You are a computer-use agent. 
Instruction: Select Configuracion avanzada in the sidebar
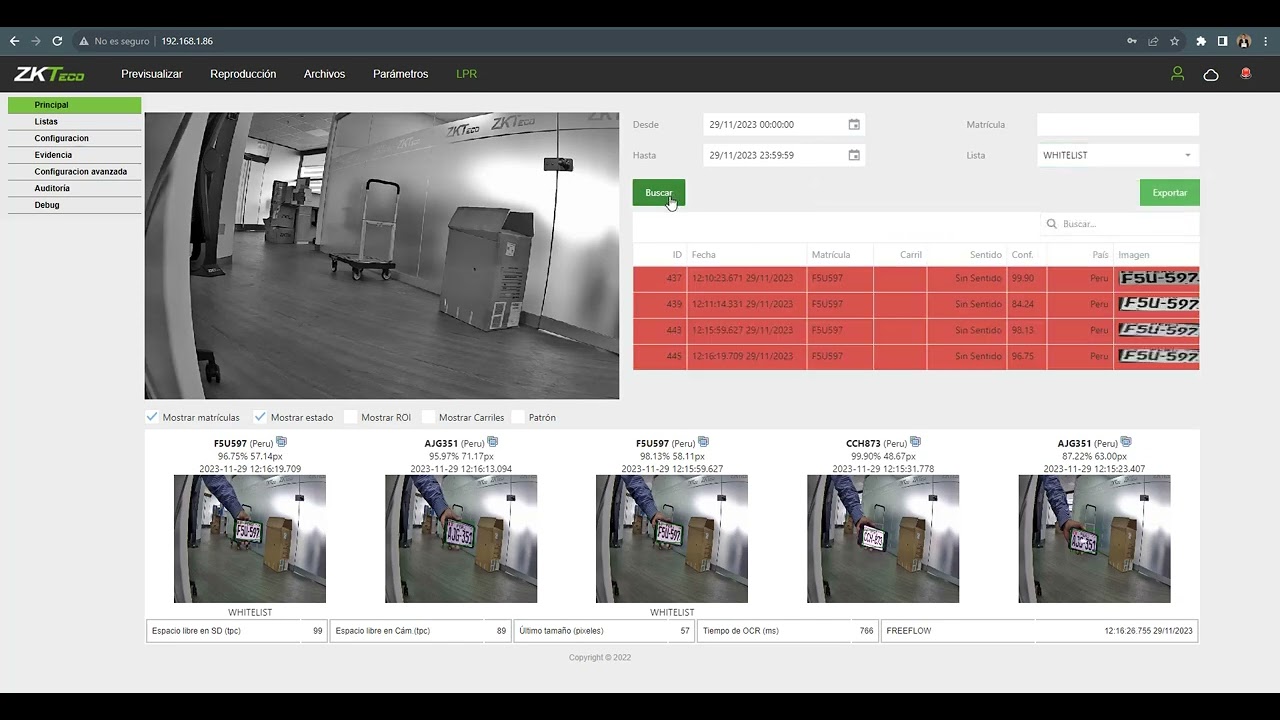tap(75, 171)
